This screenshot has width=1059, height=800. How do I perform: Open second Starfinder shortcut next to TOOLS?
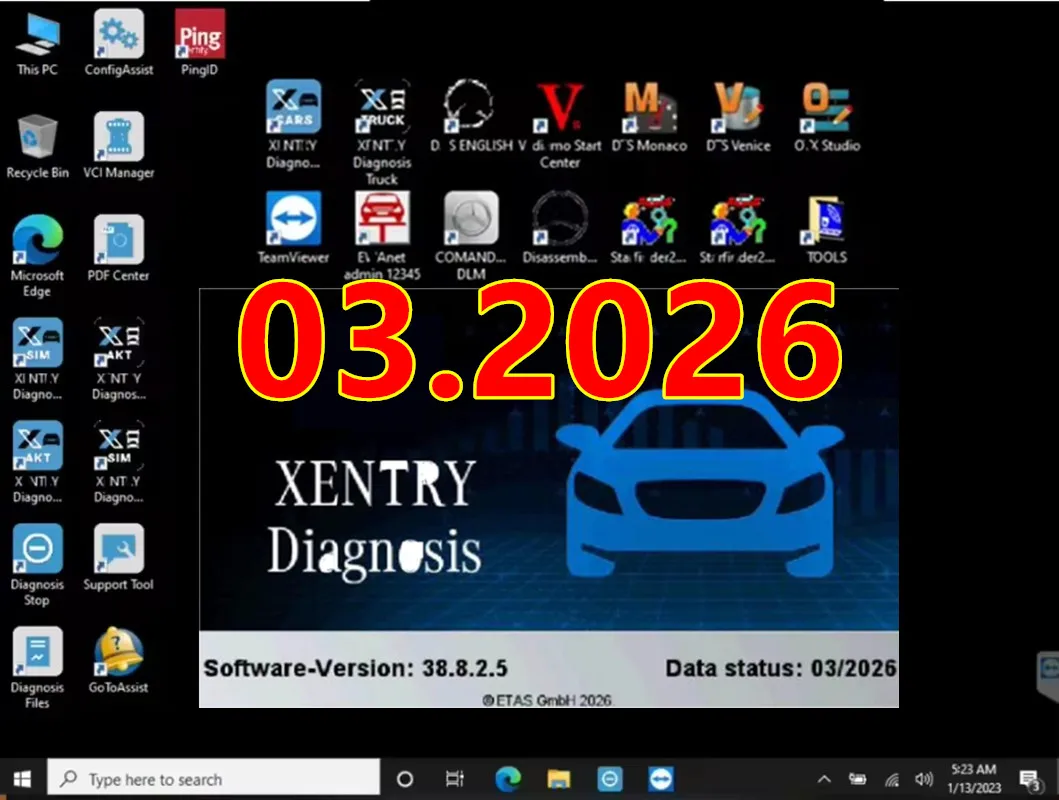(738, 228)
